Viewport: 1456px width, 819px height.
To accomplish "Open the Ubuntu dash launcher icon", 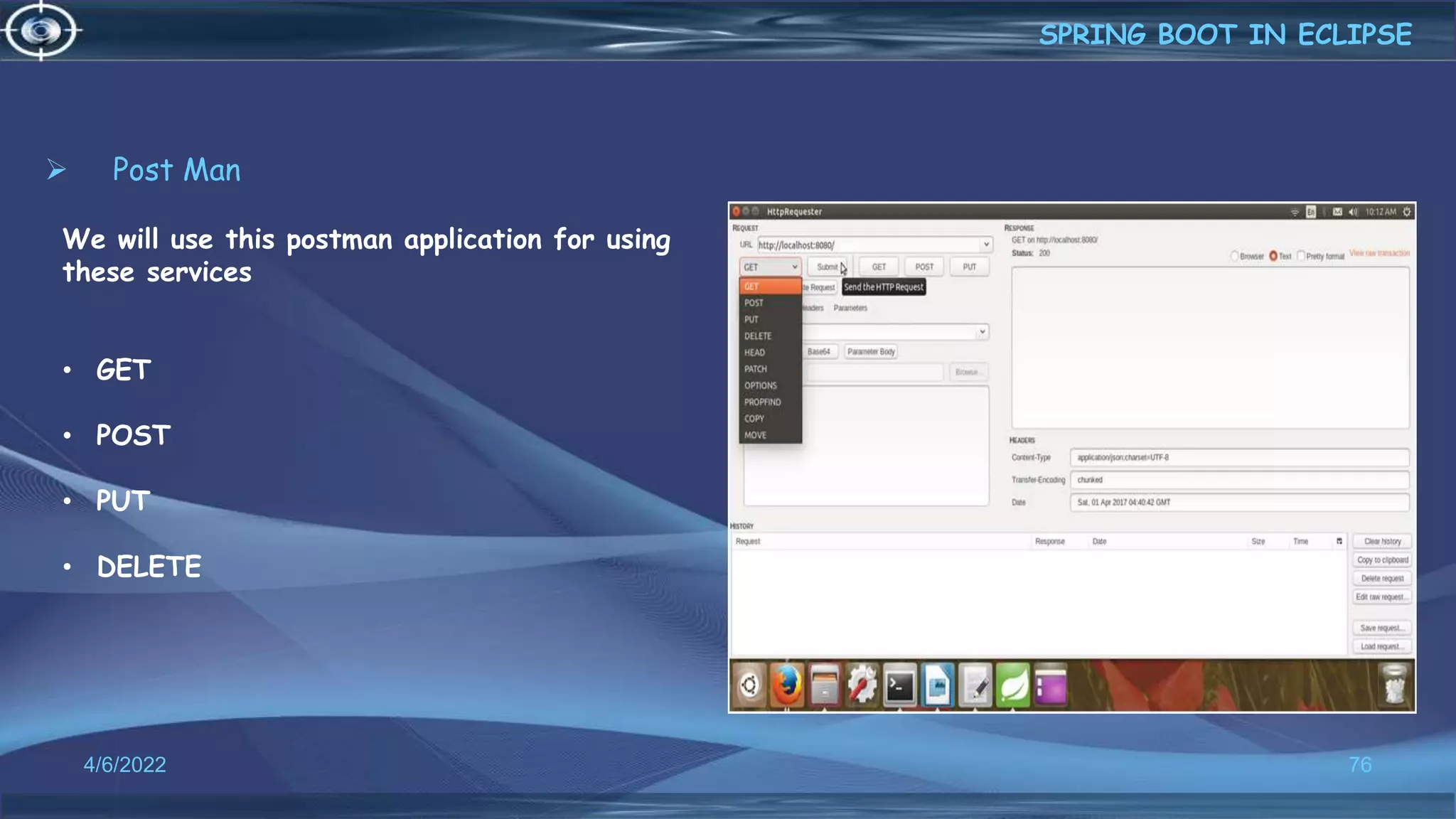I will 749,685.
